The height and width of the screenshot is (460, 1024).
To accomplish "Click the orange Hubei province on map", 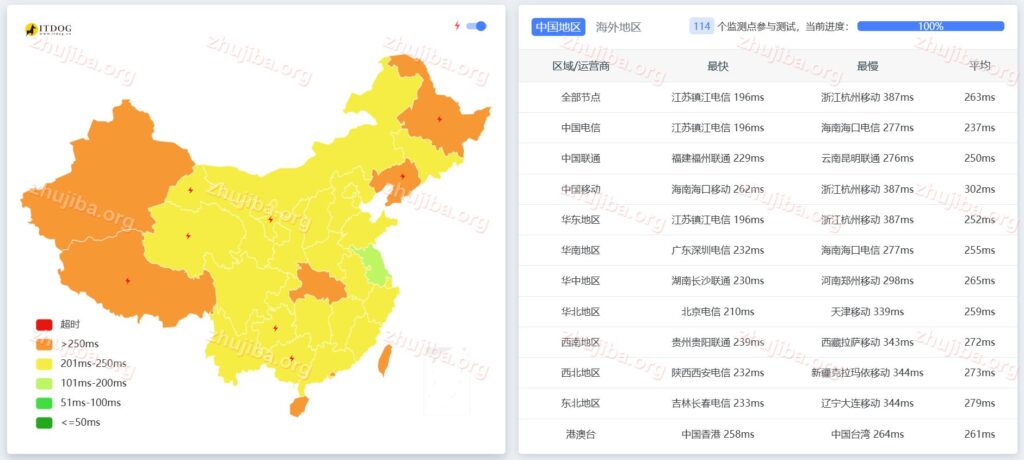I will point(318,284).
